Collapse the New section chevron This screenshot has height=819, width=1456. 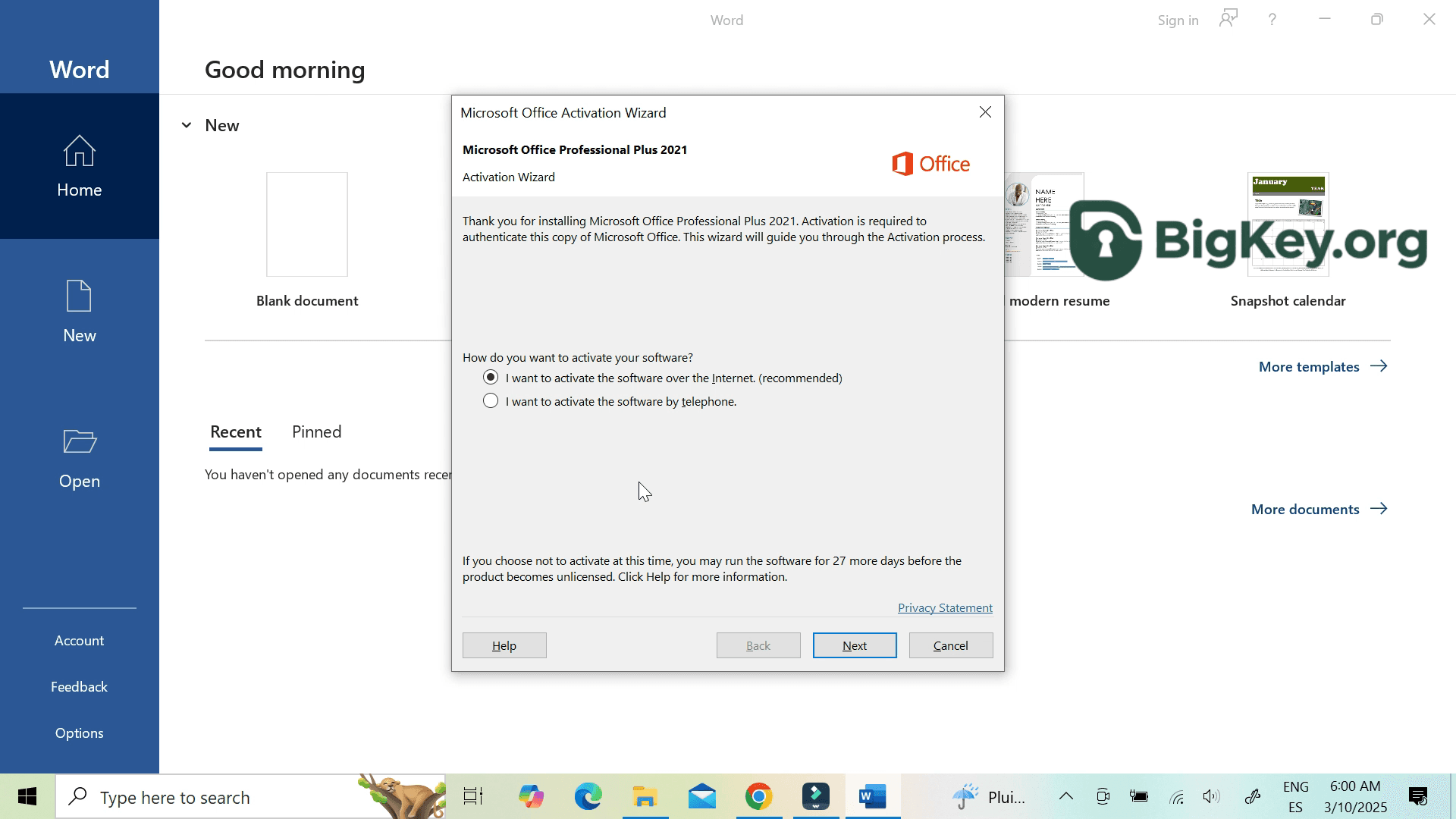point(187,126)
